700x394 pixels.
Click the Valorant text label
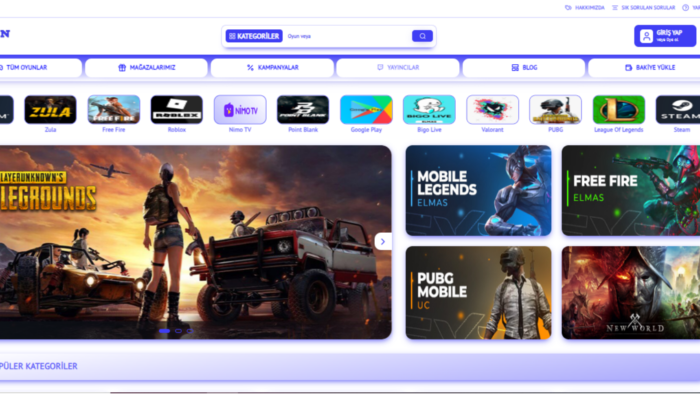492,130
